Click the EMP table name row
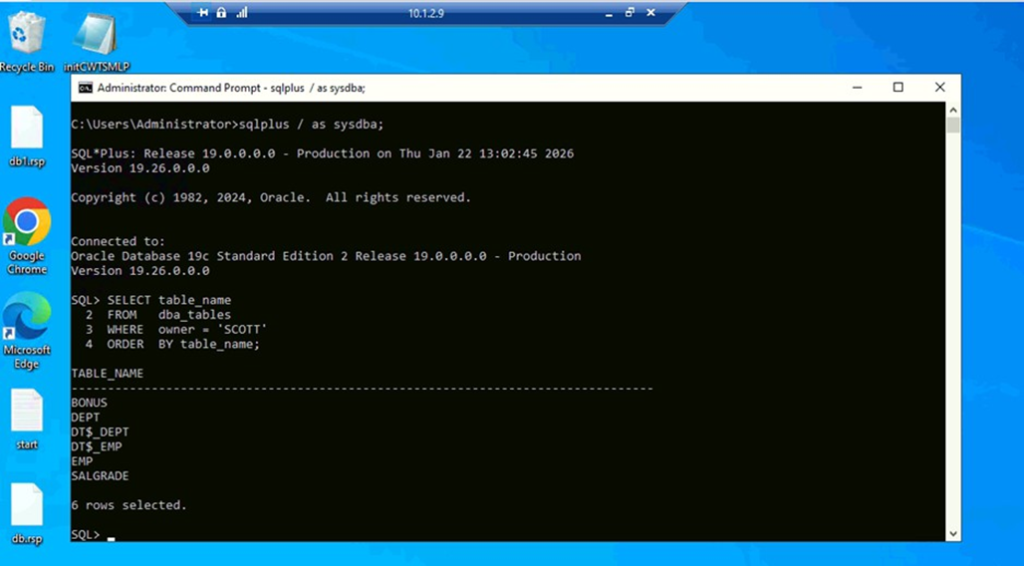Image resolution: width=1024 pixels, height=566 pixels. pos(82,461)
